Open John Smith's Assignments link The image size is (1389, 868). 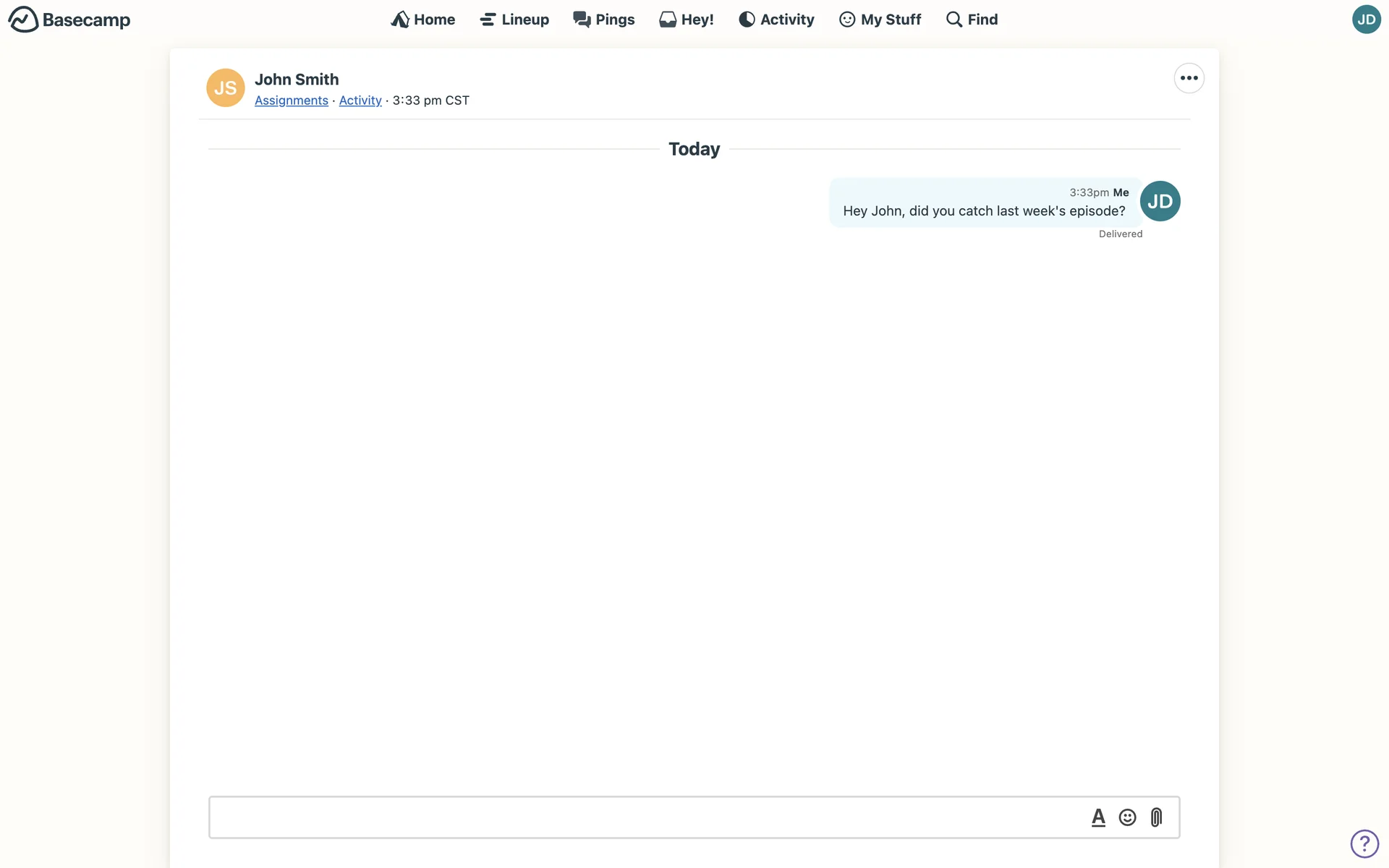[x=291, y=101]
